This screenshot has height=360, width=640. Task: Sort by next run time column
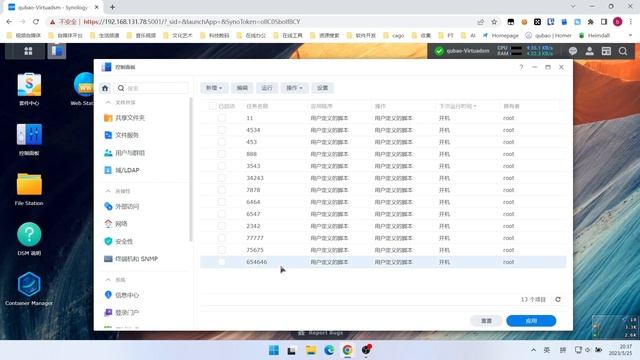tap(458, 106)
